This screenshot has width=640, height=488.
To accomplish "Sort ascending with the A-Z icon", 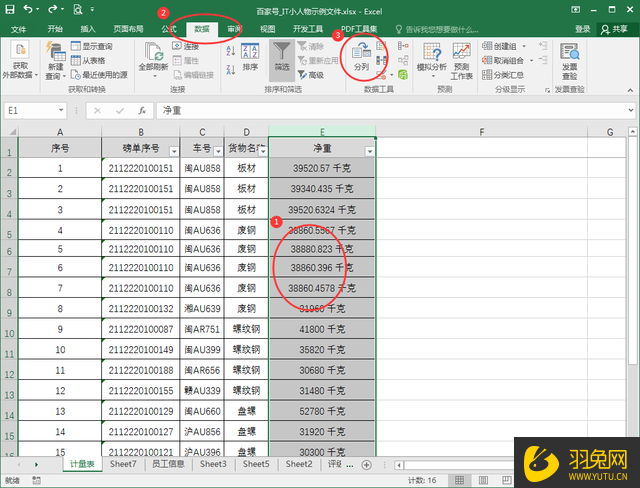I will tap(231, 51).
